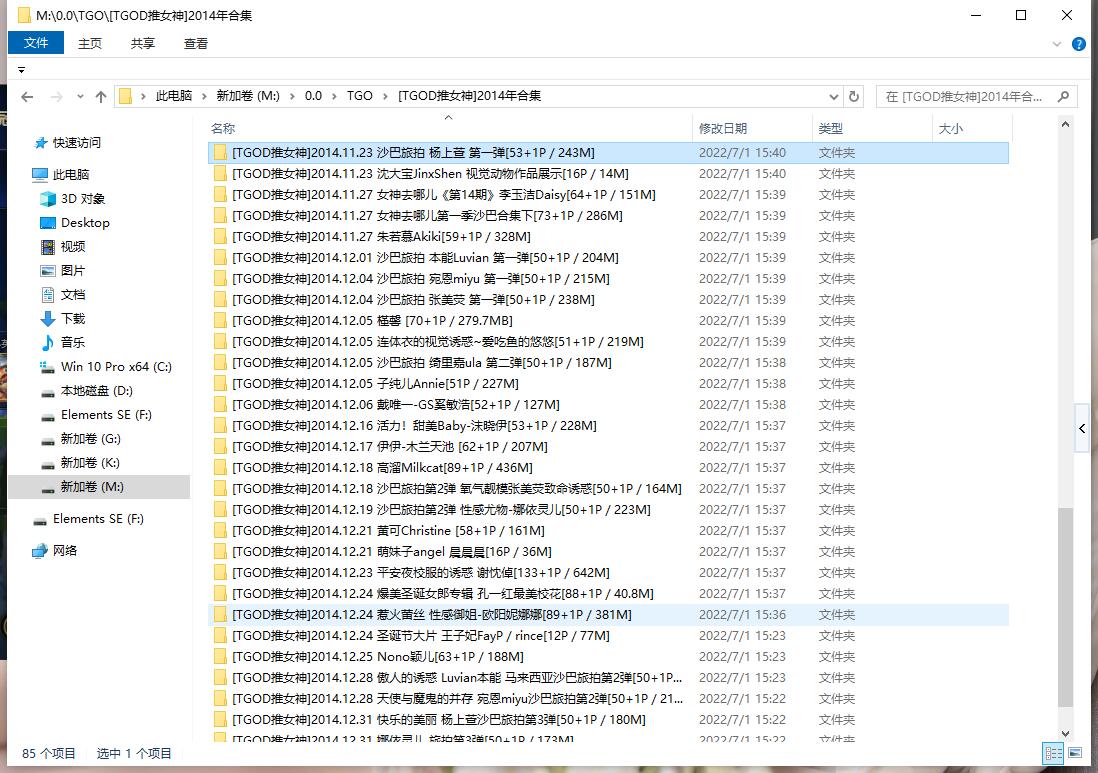
Task: Open the 3D 对象 folder icon
Action: click(x=48, y=199)
